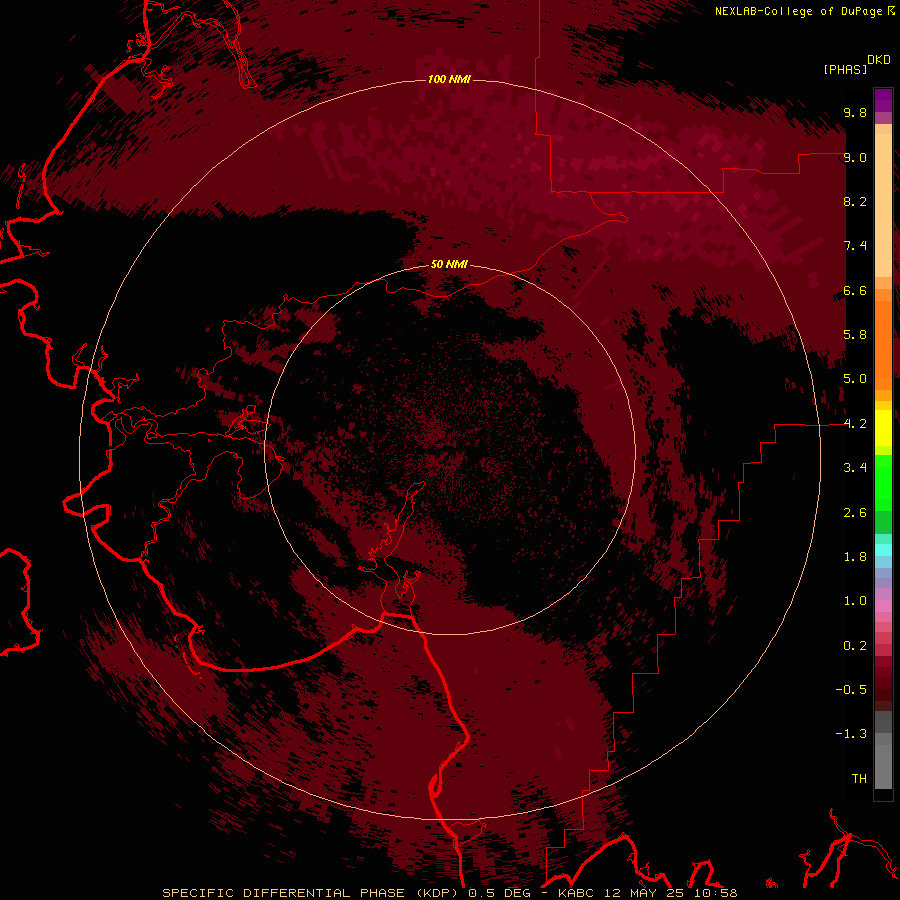Click the DKD label above the color scale
The width and height of the screenshot is (900, 900).
click(x=879, y=60)
